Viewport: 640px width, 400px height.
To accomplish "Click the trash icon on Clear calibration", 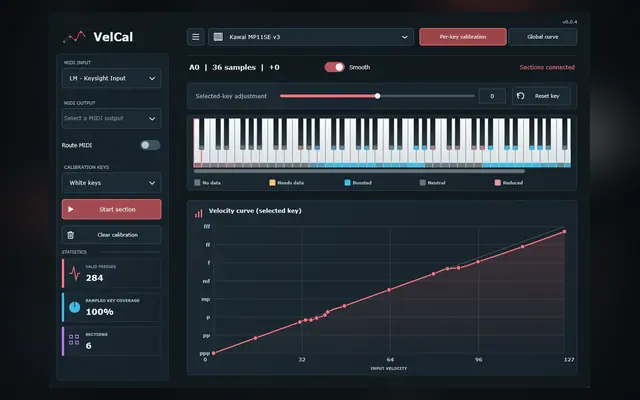I will [x=71, y=235].
